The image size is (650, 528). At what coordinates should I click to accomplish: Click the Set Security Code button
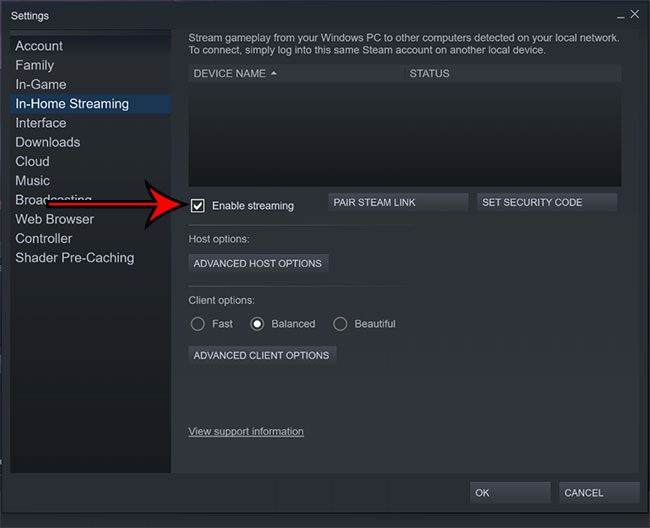[x=547, y=202]
